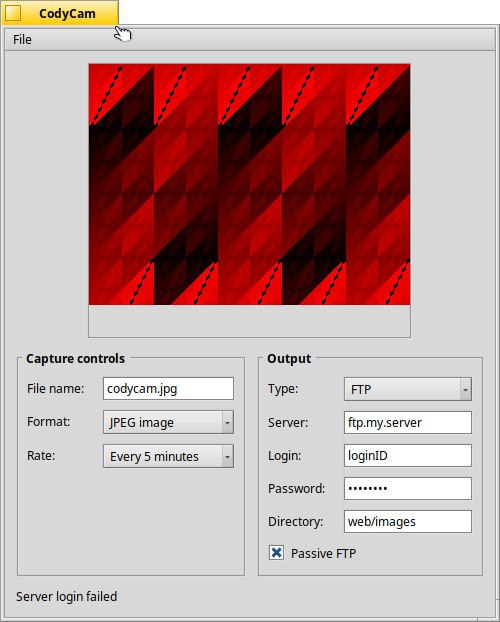Viewport: 500px width, 622px height.
Task: Click the Type: label
Action: 283,389
